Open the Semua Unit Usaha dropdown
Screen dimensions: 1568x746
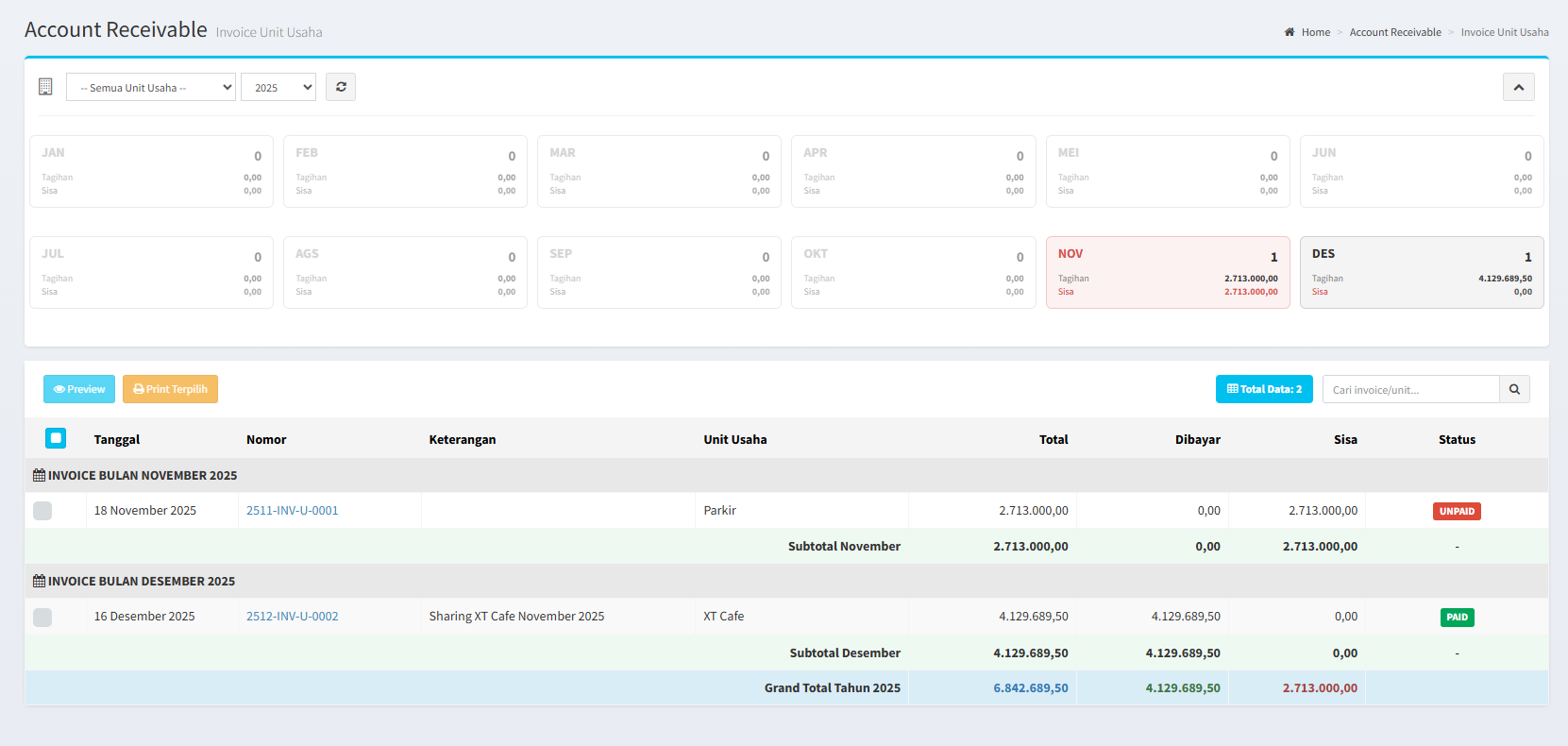[151, 87]
